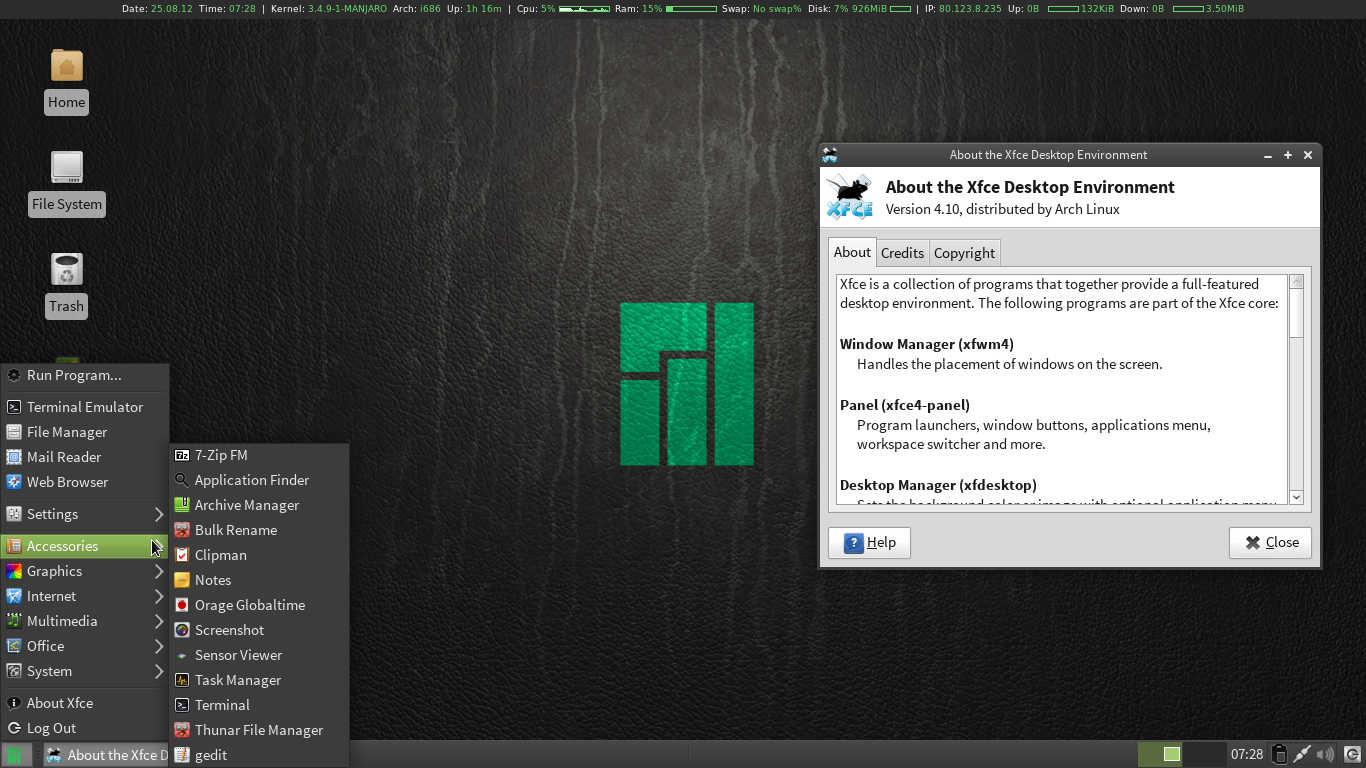Click the Manjaro applications menu button

pyautogui.click(x=15, y=755)
